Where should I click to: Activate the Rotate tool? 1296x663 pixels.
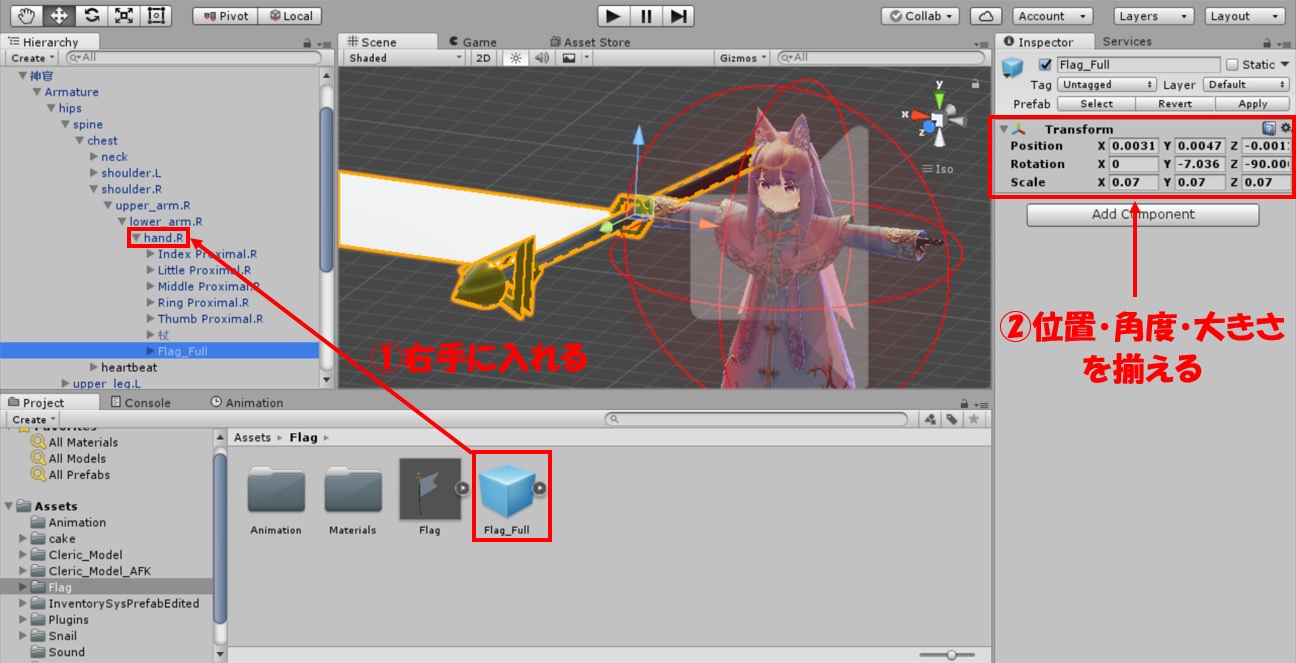(91, 16)
